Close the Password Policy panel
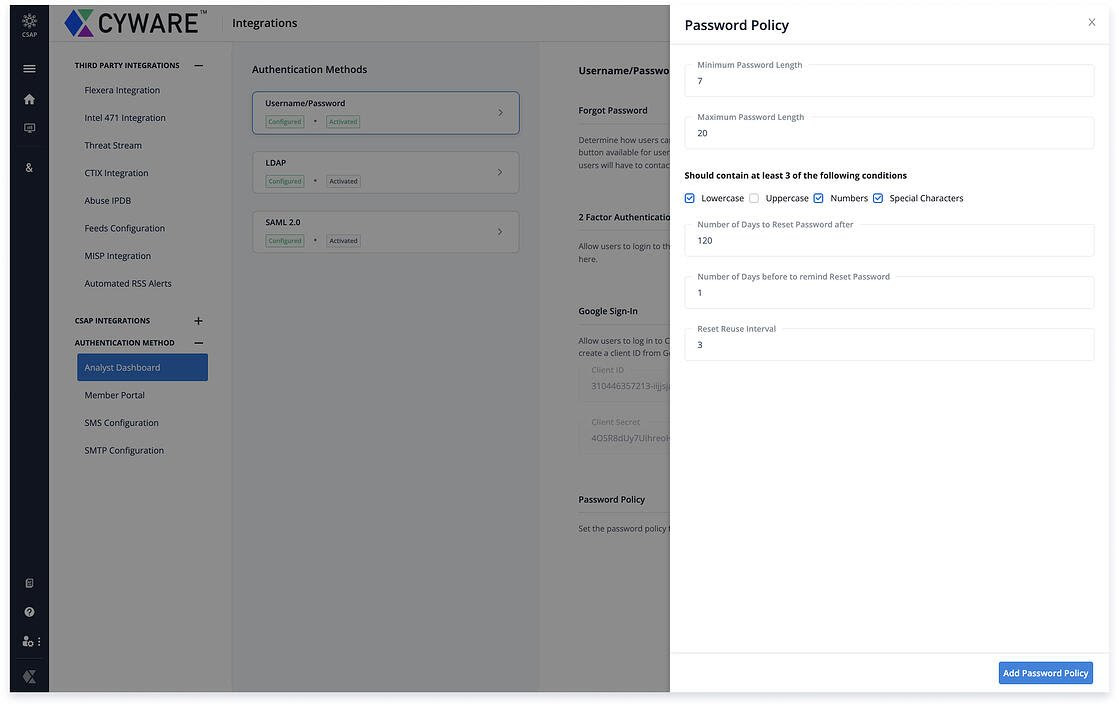 tap(1091, 23)
